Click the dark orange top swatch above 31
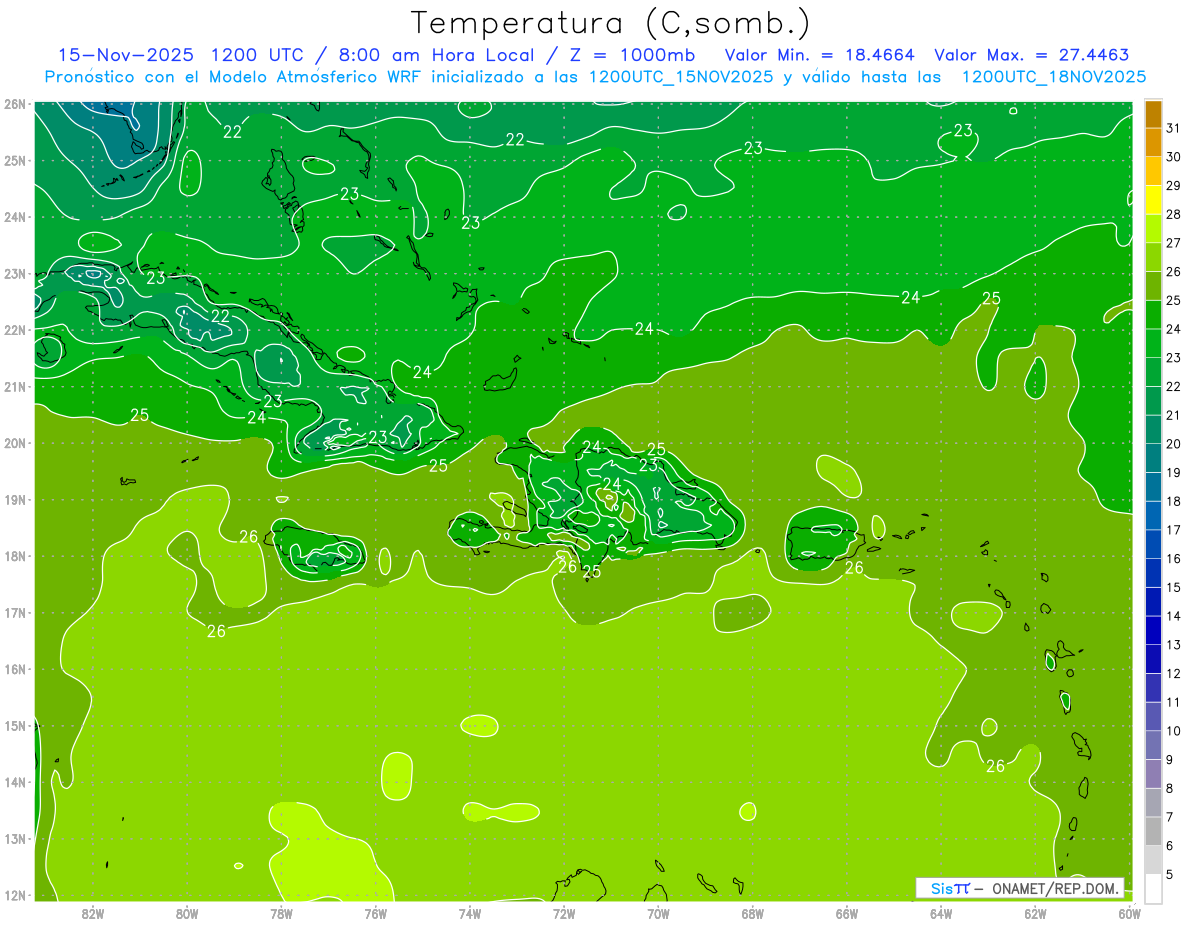The image size is (1200, 927). (x=1153, y=114)
